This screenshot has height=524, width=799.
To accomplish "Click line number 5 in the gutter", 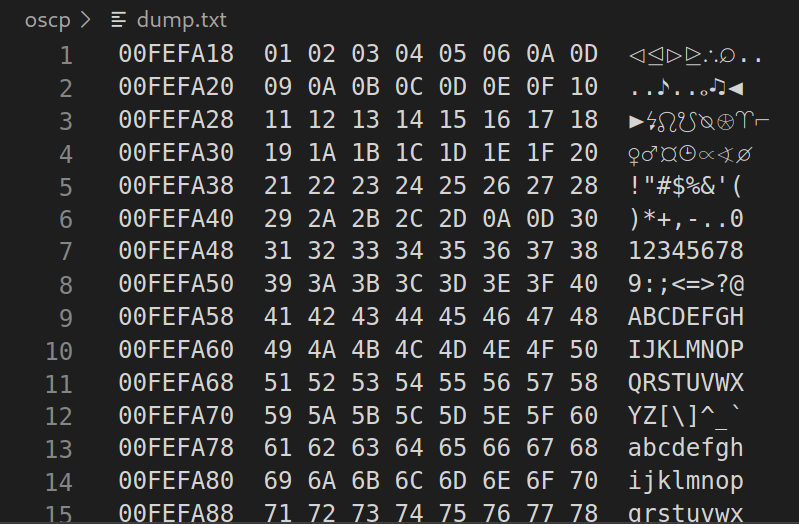I will (66, 187).
